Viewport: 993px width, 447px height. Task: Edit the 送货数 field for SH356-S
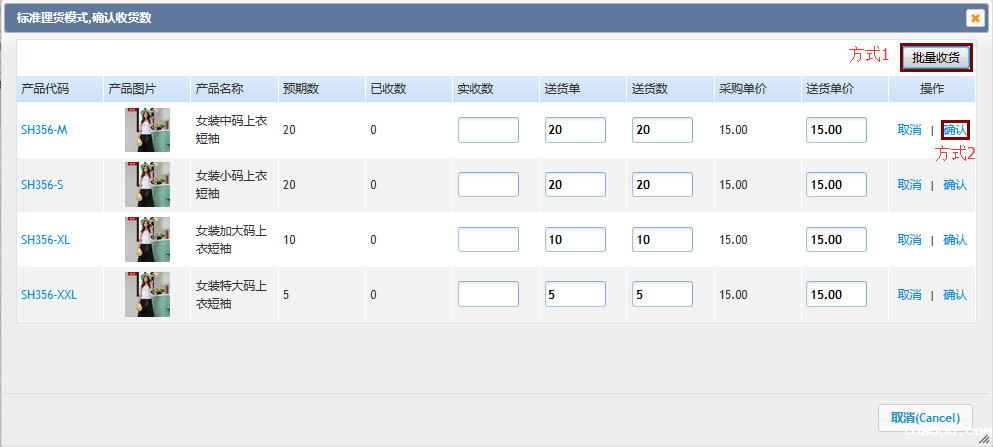pyautogui.click(x=662, y=185)
